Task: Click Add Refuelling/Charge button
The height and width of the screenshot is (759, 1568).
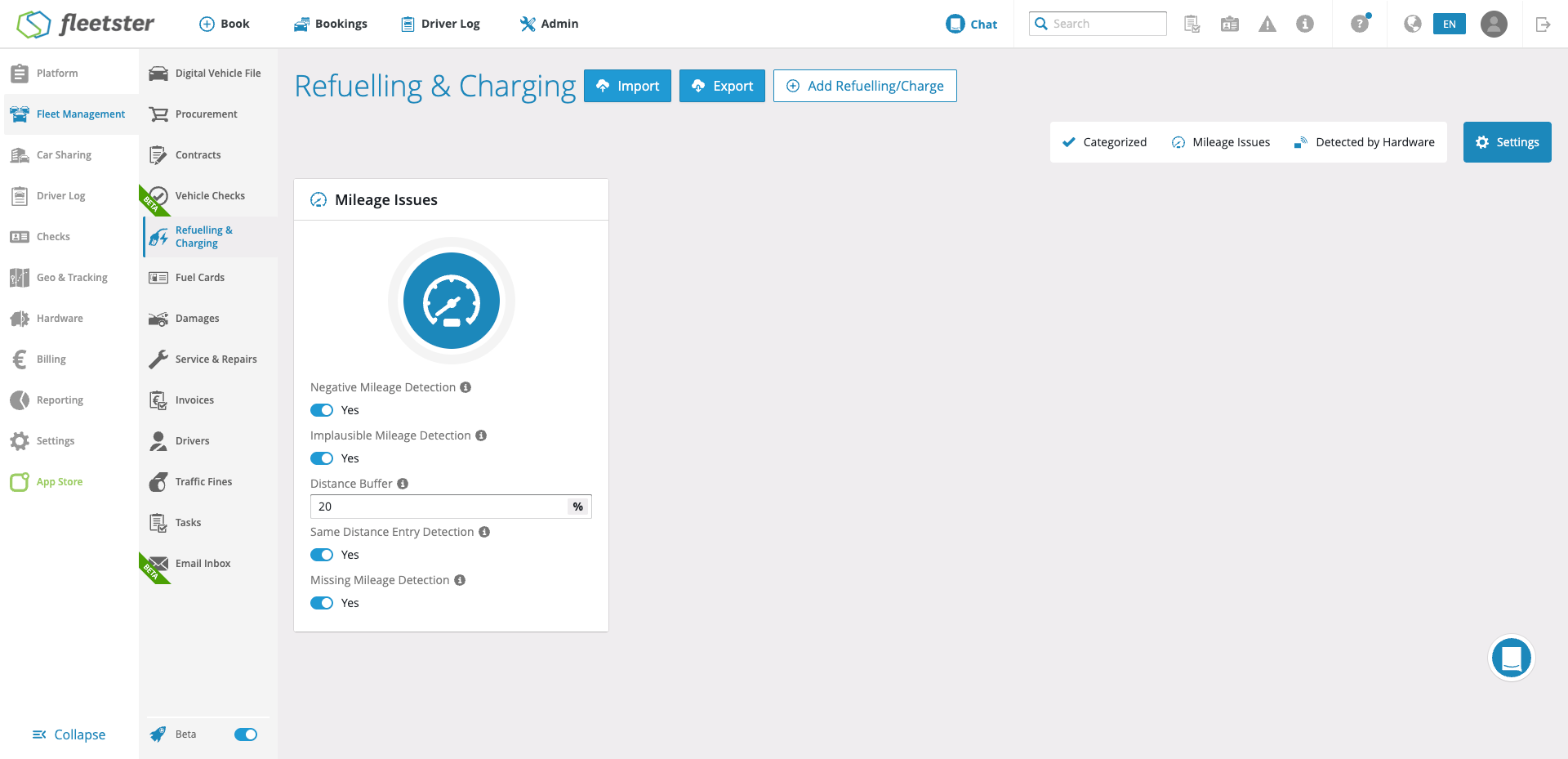Action: click(865, 86)
